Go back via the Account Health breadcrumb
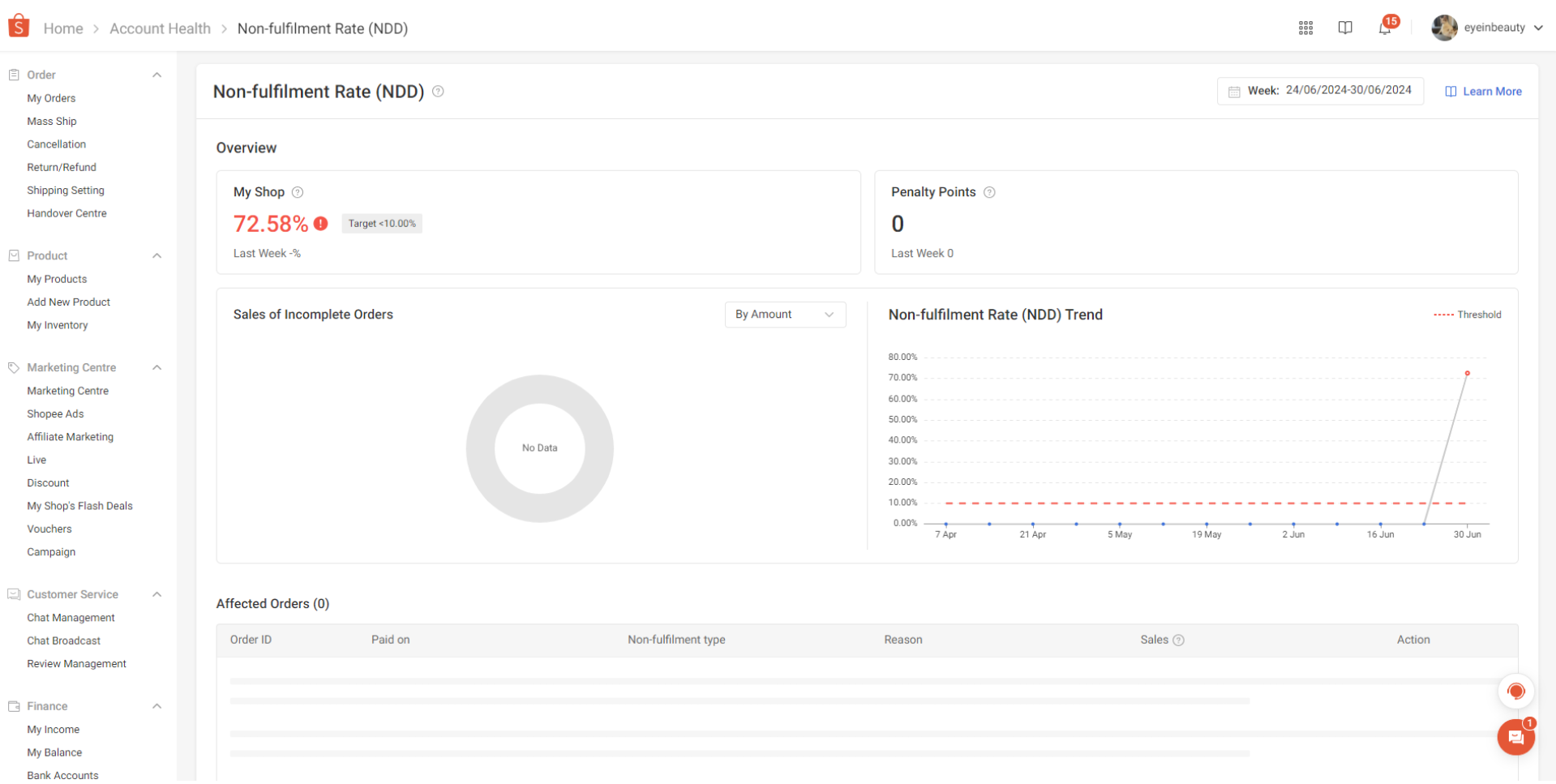The height and width of the screenshot is (784, 1556). pyautogui.click(x=160, y=28)
